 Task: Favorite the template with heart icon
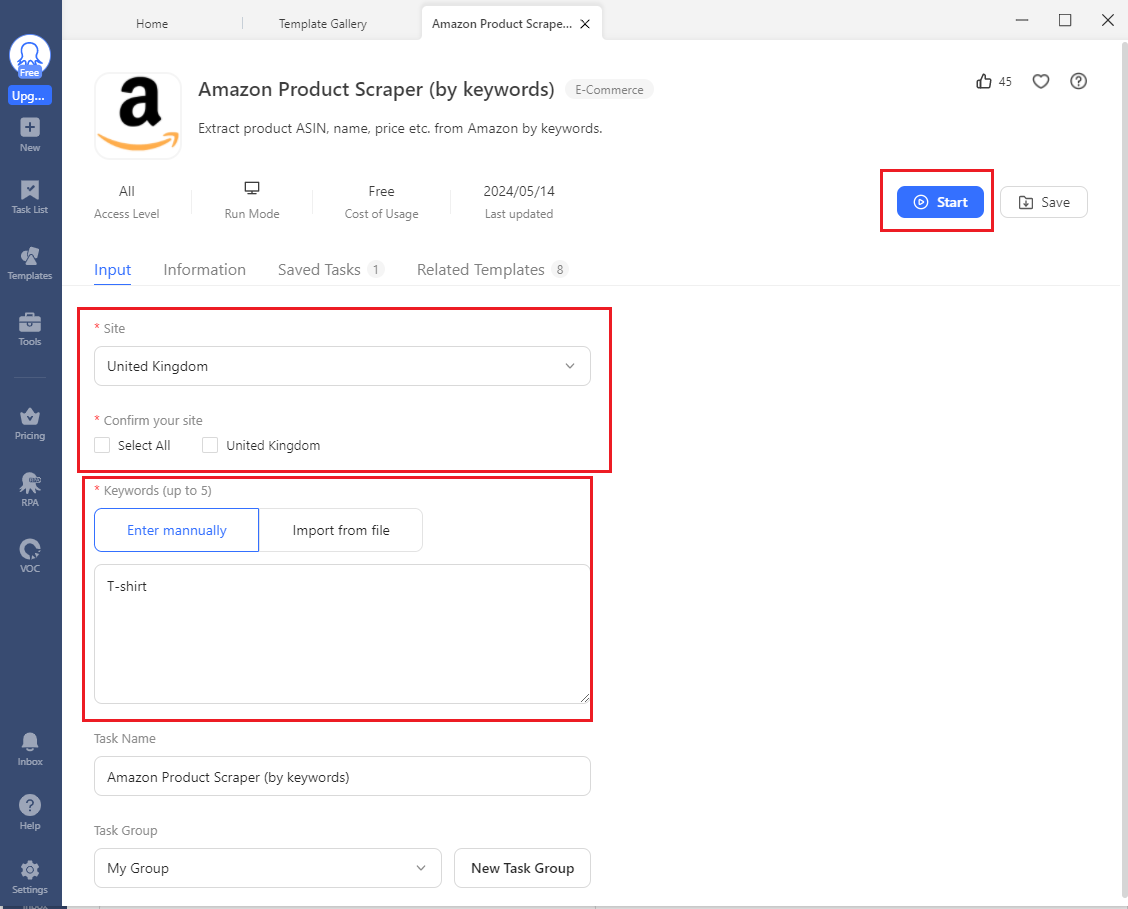(x=1040, y=81)
